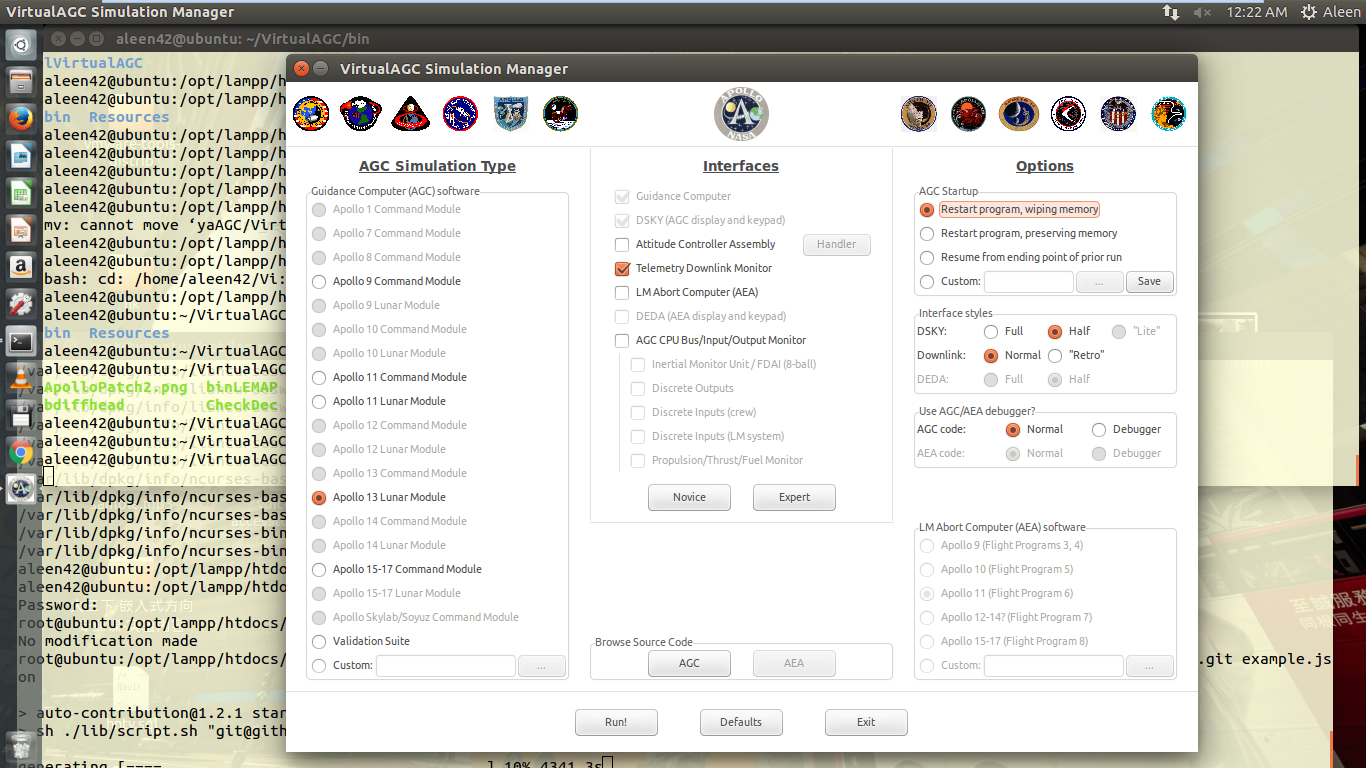Select Apollo 9 Command Module software
1366x768 pixels.
(x=387, y=281)
